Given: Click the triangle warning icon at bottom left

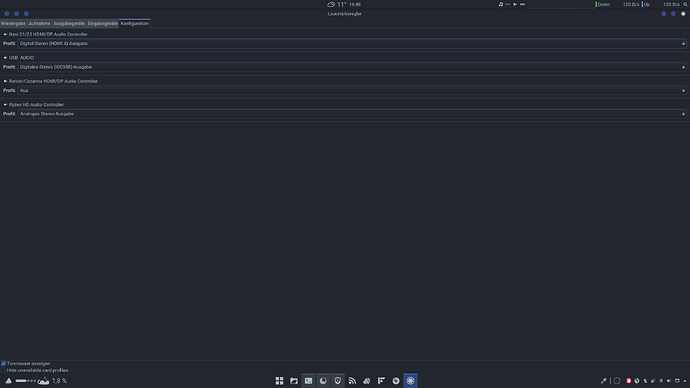Looking at the screenshot, I should pyautogui.click(x=8, y=381).
